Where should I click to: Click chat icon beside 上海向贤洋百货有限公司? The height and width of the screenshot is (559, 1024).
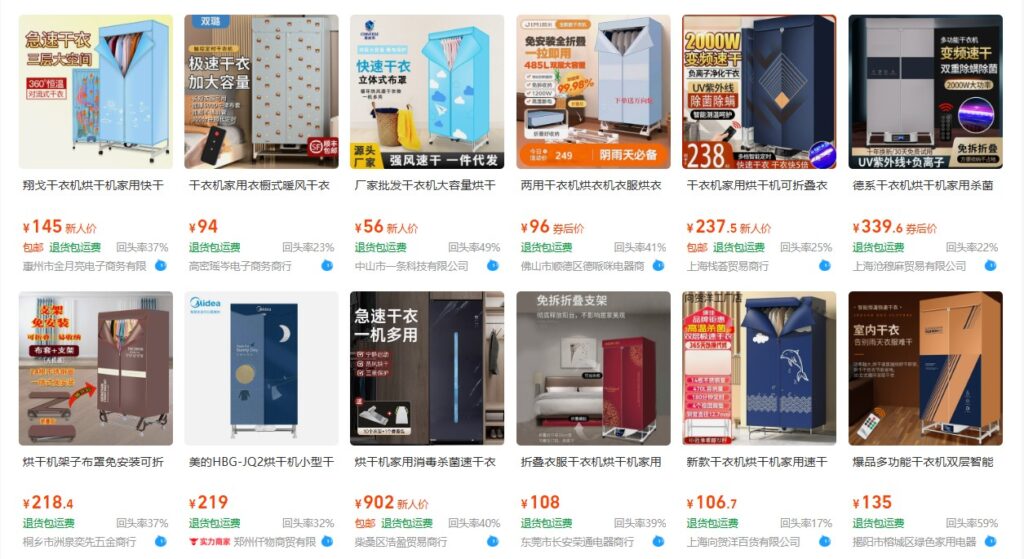point(825,541)
